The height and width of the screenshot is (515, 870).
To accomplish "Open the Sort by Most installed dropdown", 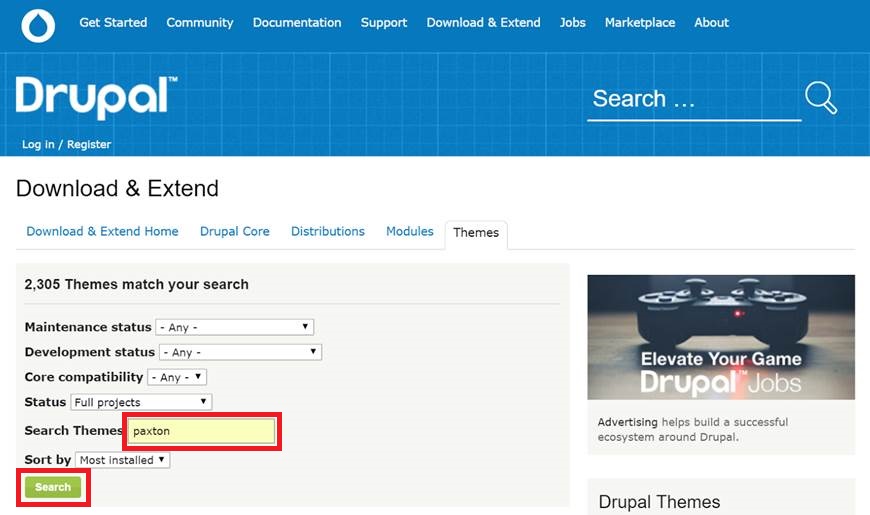I will (x=123, y=460).
